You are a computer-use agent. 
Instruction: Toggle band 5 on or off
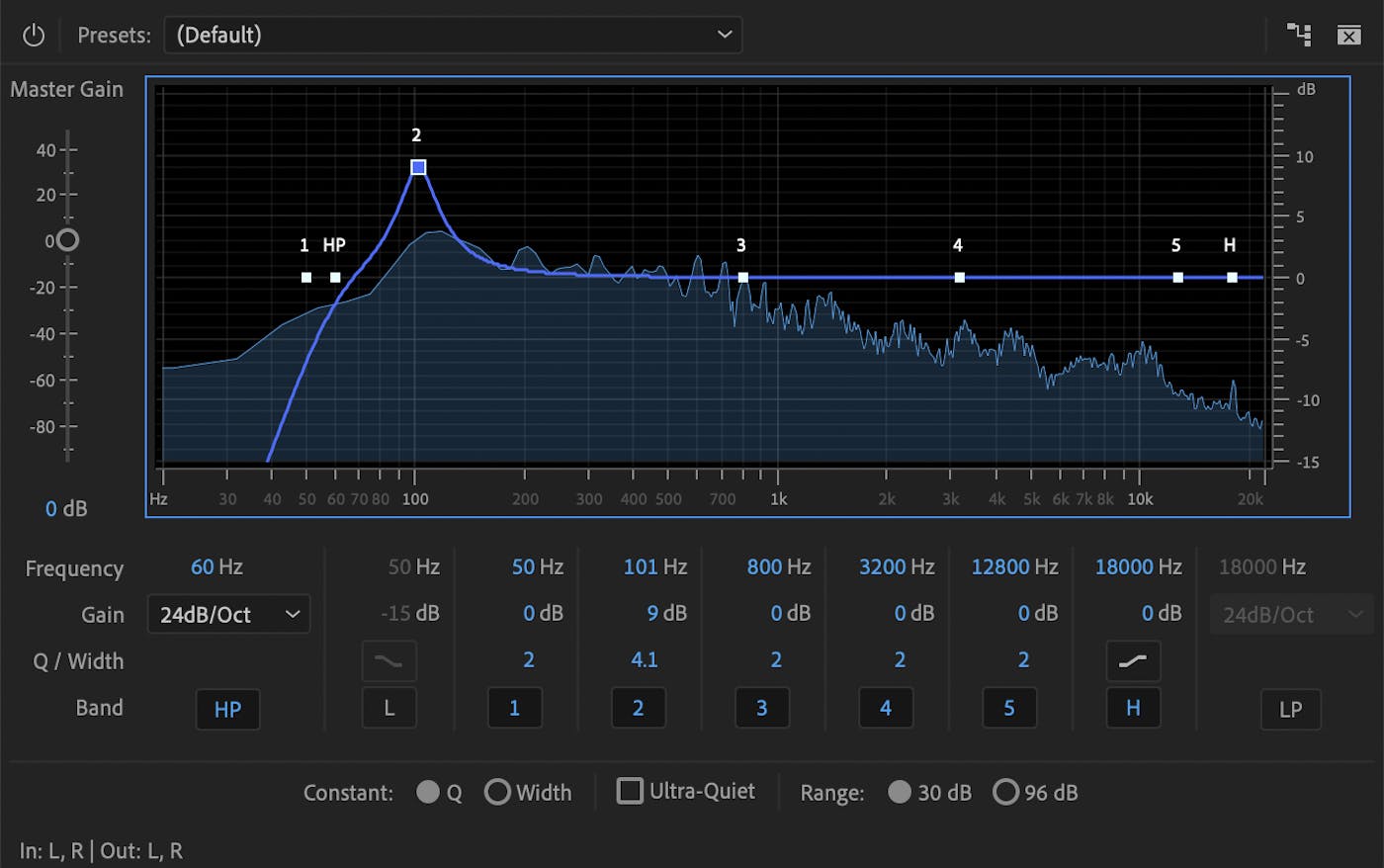pyautogui.click(x=1009, y=708)
